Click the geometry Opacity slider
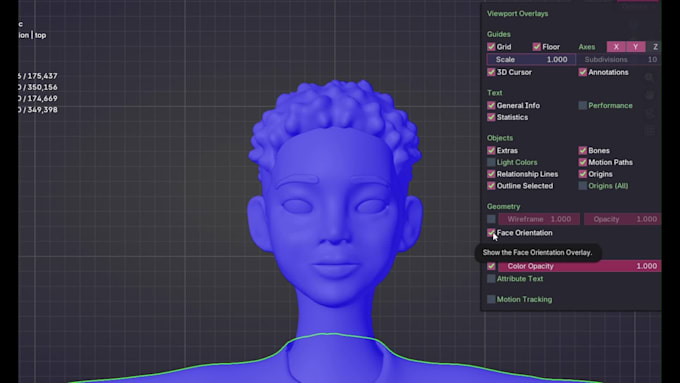This screenshot has height=383, width=680. tap(622, 219)
